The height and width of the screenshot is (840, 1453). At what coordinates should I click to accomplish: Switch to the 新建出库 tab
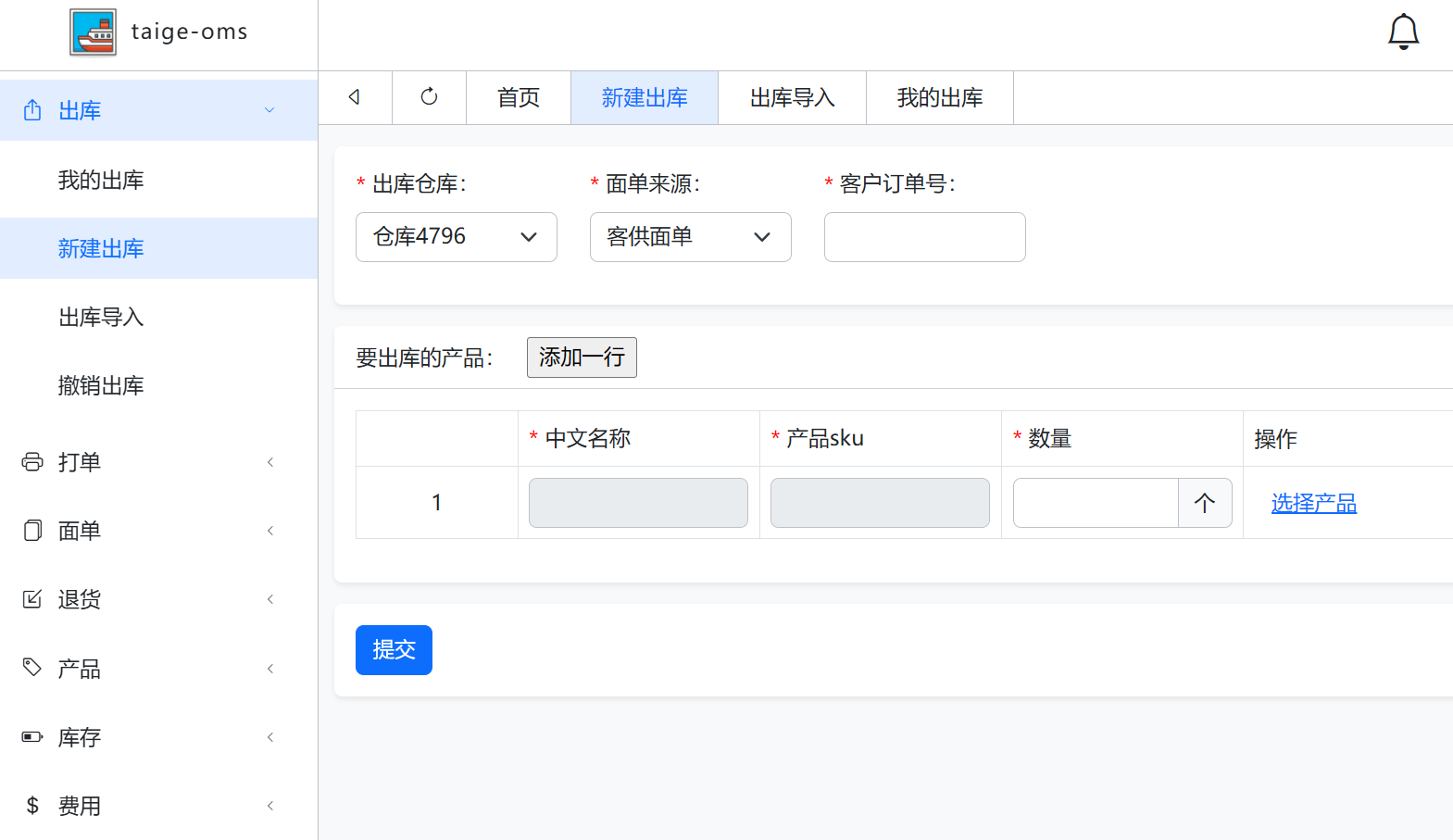645,97
